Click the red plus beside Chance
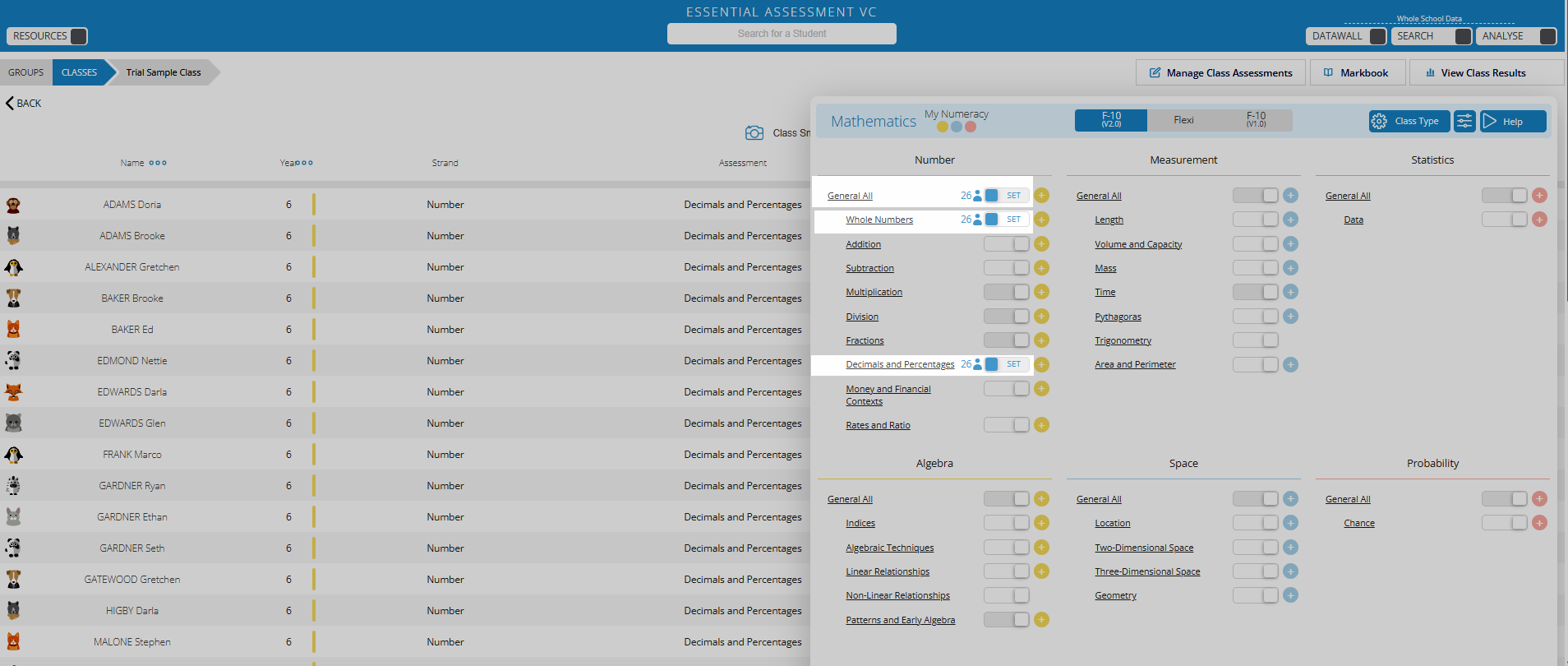1568x666 pixels. coord(1539,522)
